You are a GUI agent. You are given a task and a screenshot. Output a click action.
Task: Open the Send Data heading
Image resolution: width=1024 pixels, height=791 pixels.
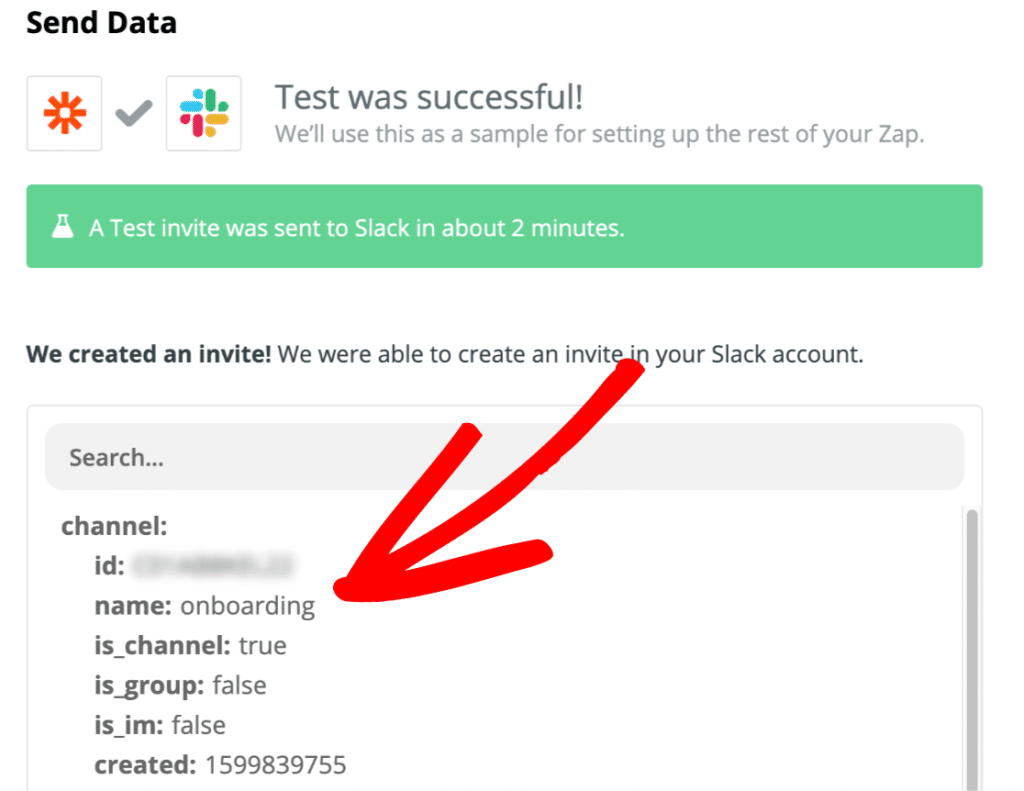(x=100, y=23)
